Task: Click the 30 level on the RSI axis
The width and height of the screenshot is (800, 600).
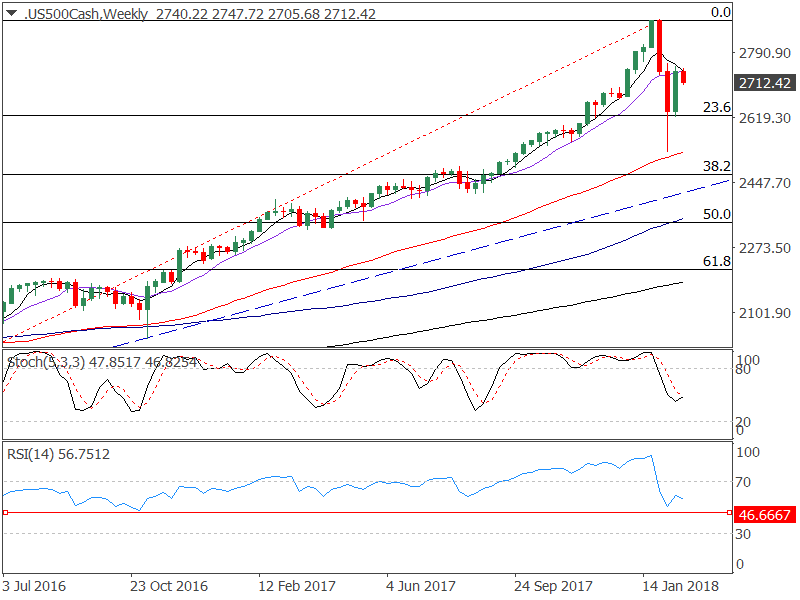Action: tap(743, 534)
